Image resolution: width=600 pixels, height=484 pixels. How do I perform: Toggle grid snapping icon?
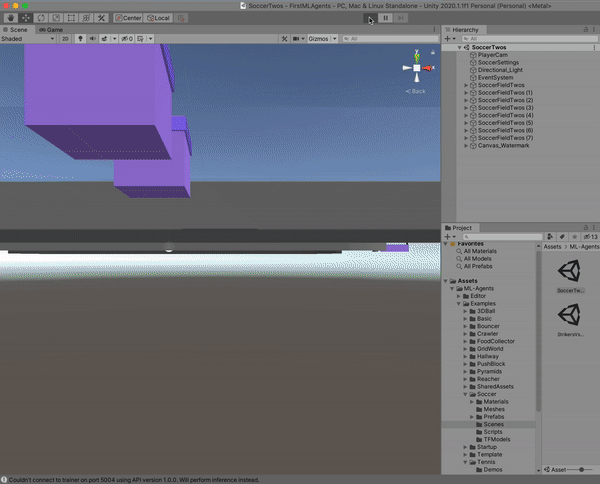pos(181,18)
